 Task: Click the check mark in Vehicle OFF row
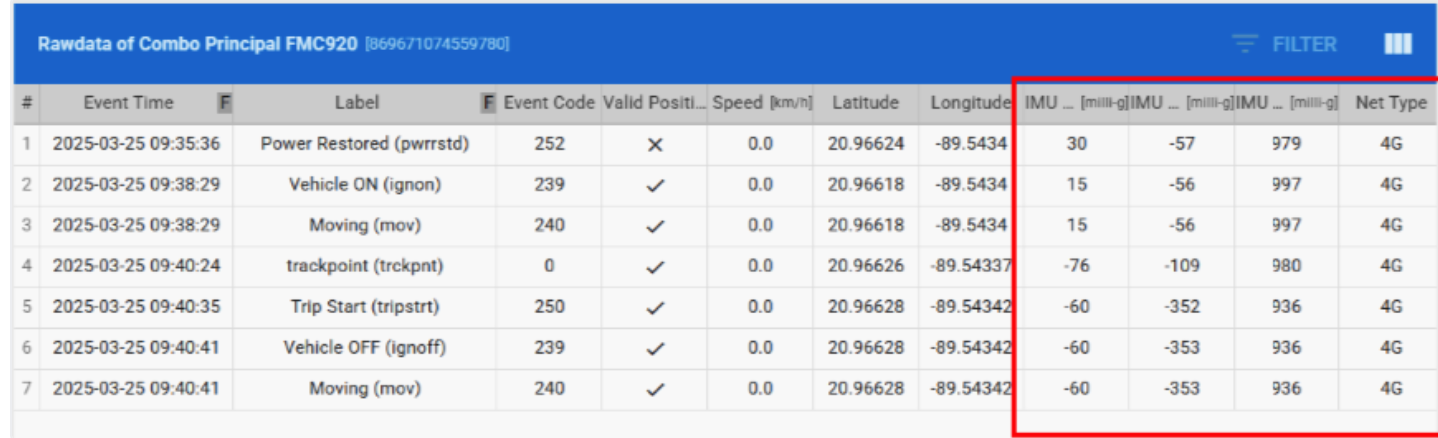pos(655,348)
